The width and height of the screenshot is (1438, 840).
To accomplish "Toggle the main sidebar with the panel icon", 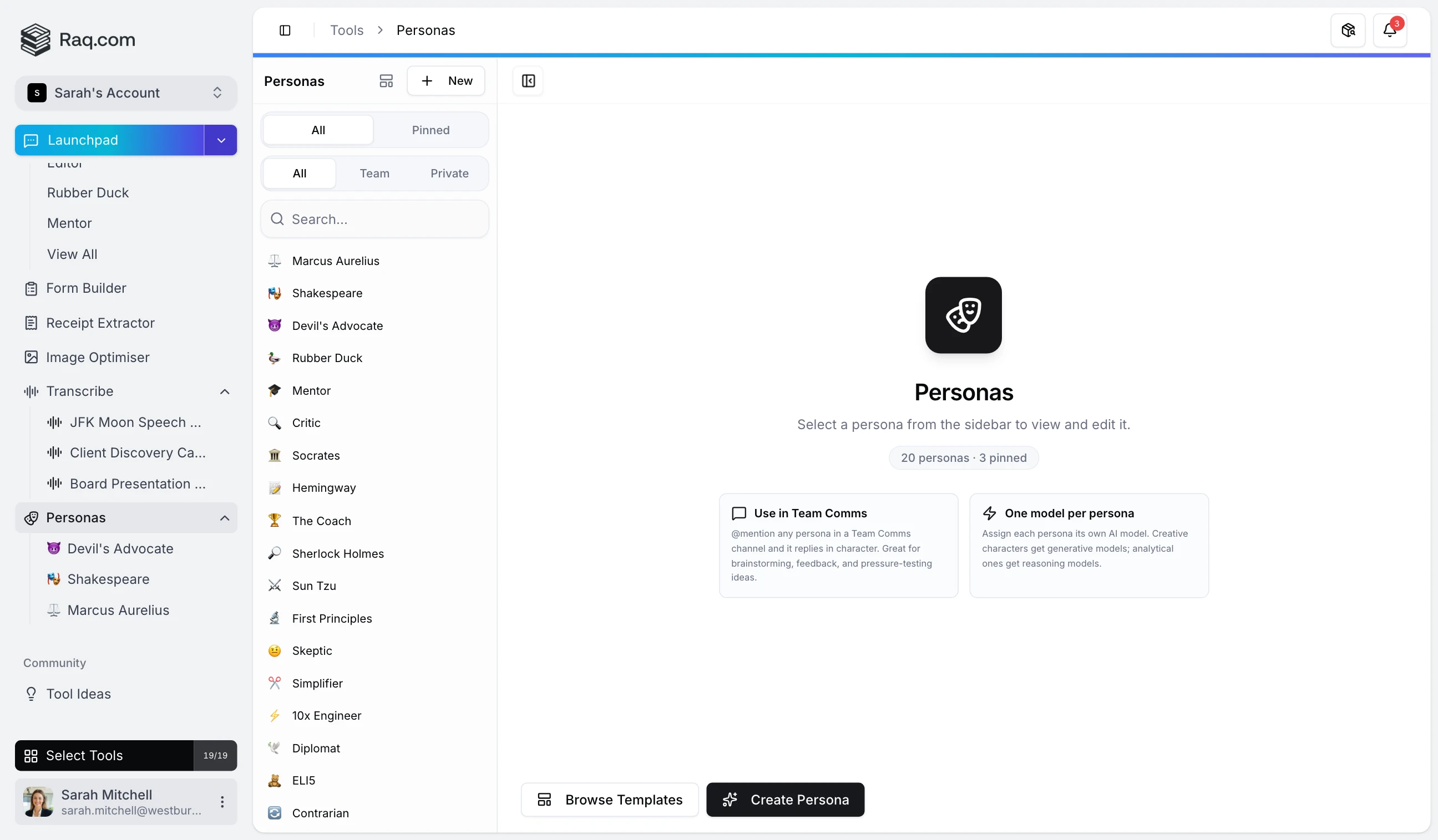I will pos(285,29).
